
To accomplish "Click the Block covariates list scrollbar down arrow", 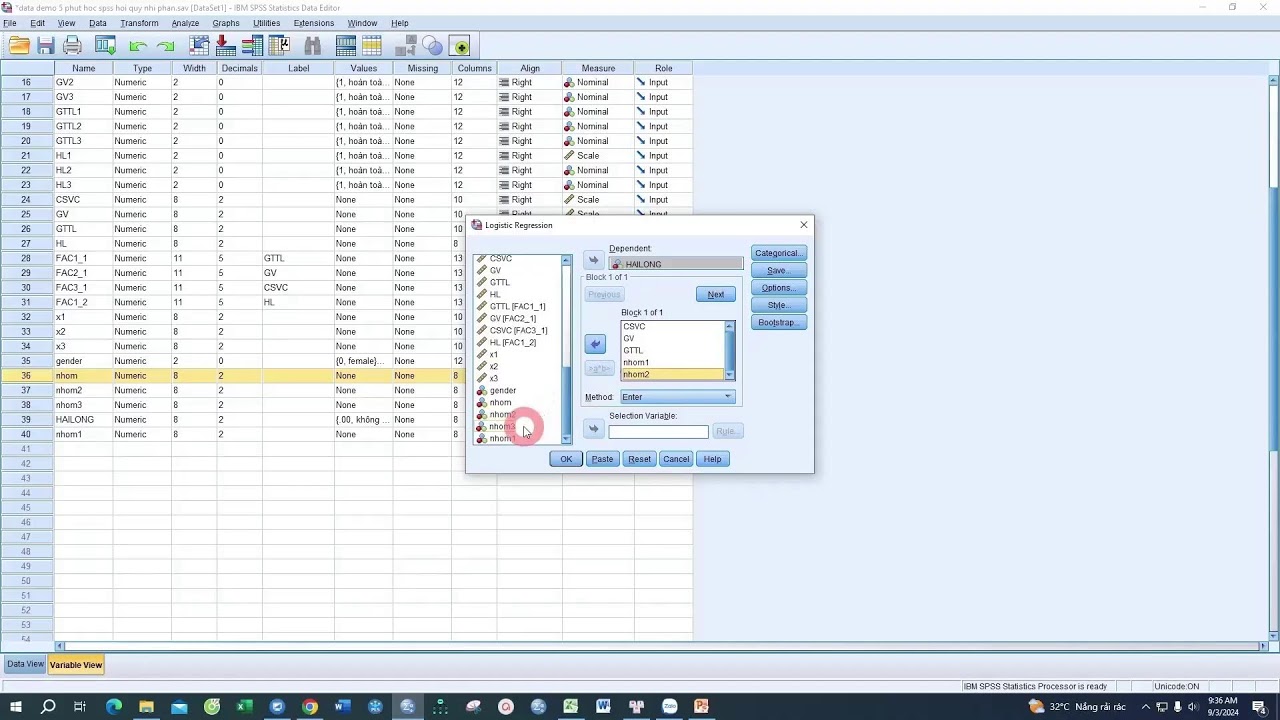I will [x=729, y=375].
